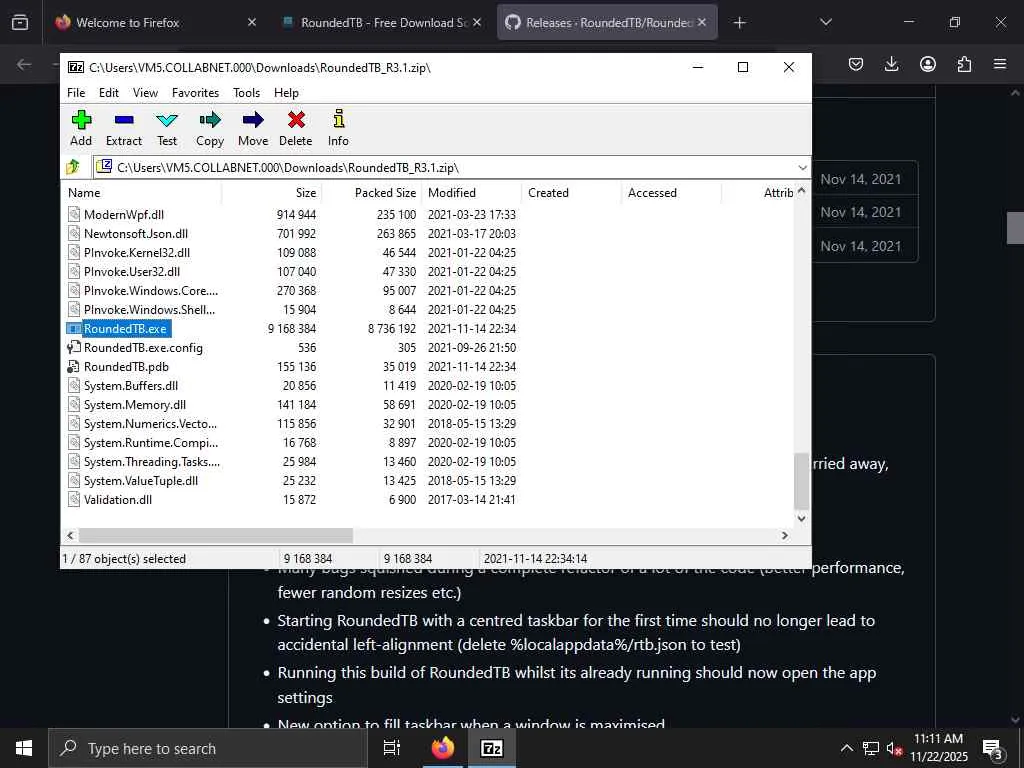Open the Info toolbar icon
The image size is (1024, 768).
point(338,129)
